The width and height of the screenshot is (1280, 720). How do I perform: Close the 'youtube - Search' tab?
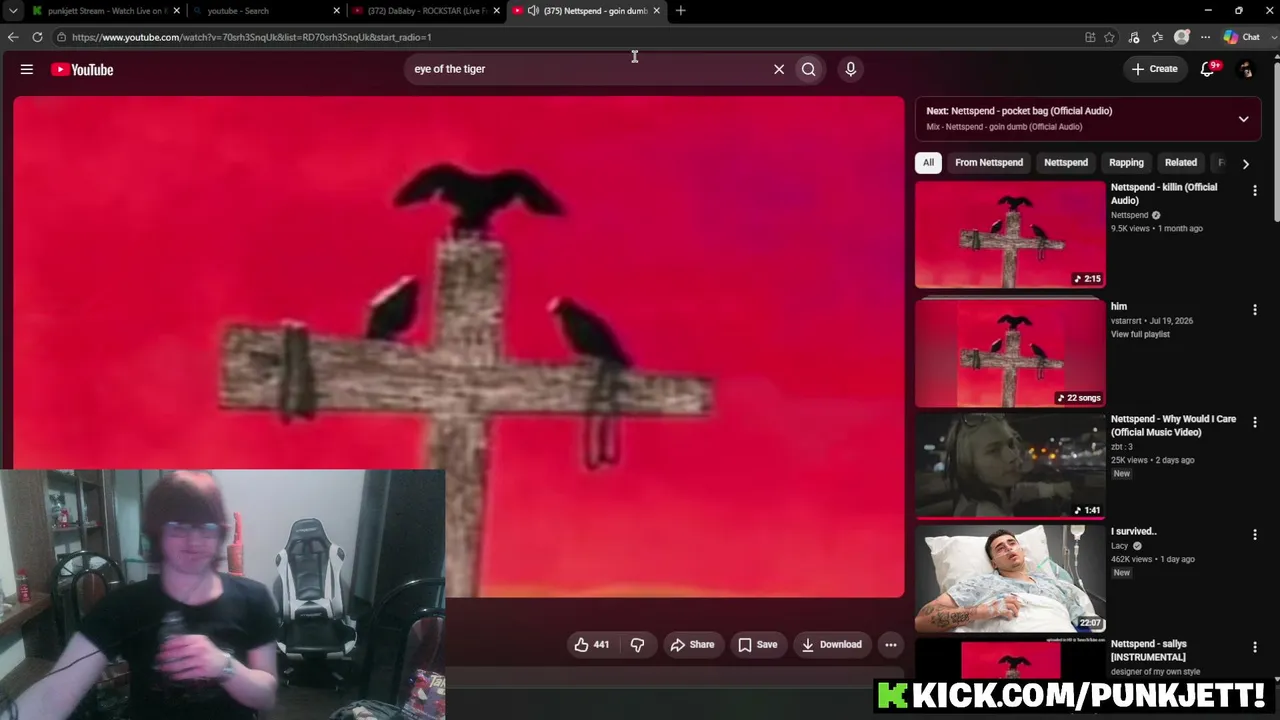[x=337, y=11]
